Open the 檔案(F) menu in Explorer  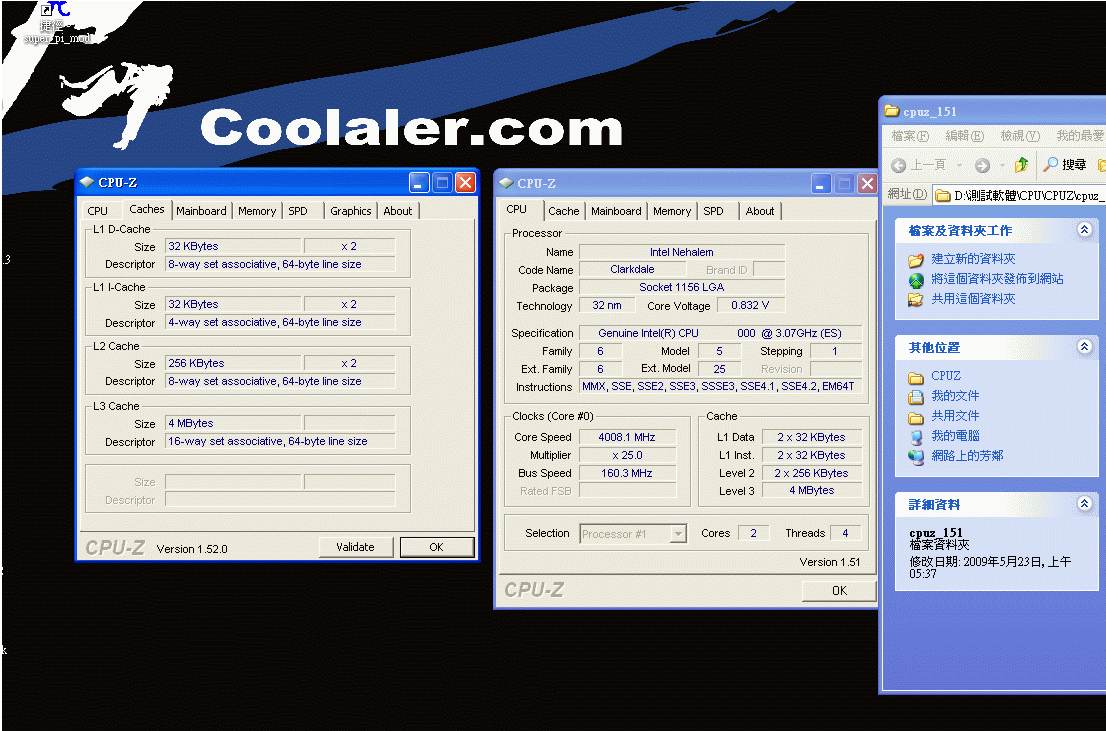pyautogui.click(x=910, y=135)
